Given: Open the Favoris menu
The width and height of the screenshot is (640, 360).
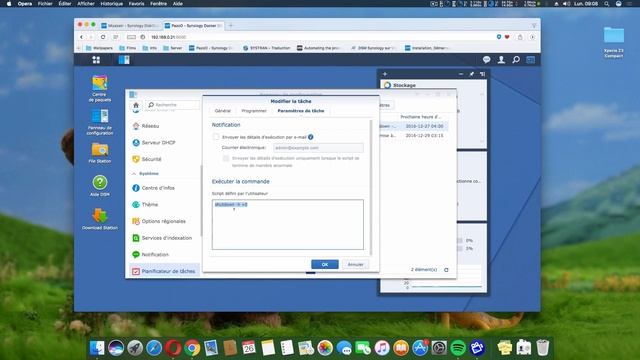Looking at the screenshot, I should pyautogui.click(x=136, y=4).
